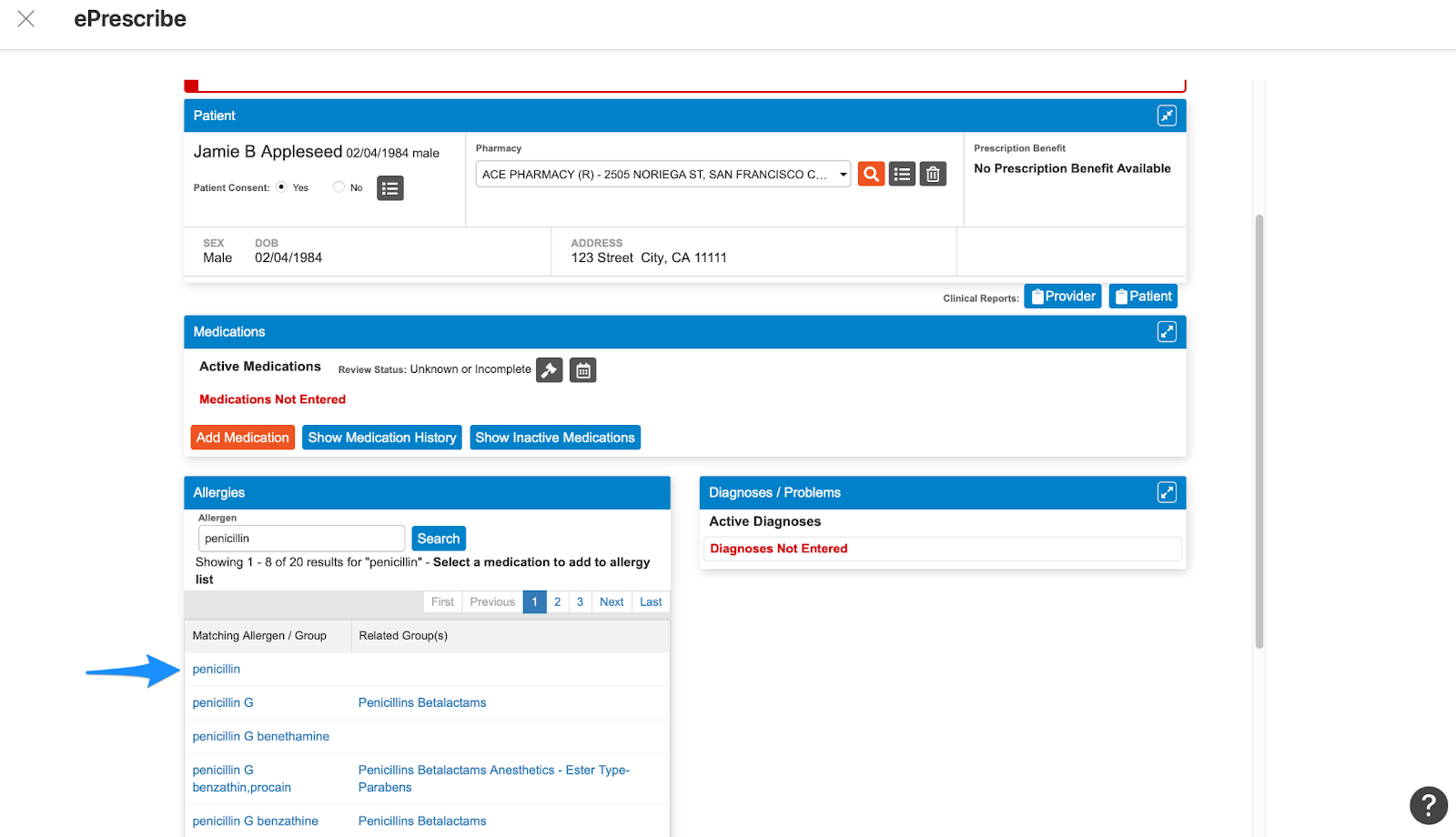
Task: Click Penicillins Betalactams Anesthetics - Ester Type-Parabens group
Action: (494, 779)
